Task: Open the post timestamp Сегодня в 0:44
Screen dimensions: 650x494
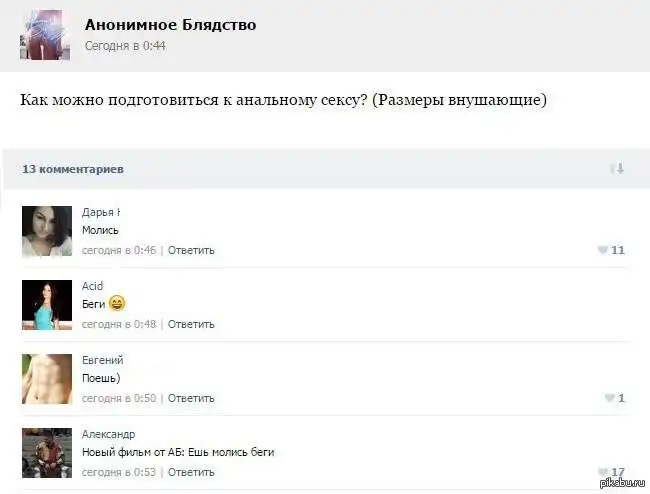Action: 125,46
